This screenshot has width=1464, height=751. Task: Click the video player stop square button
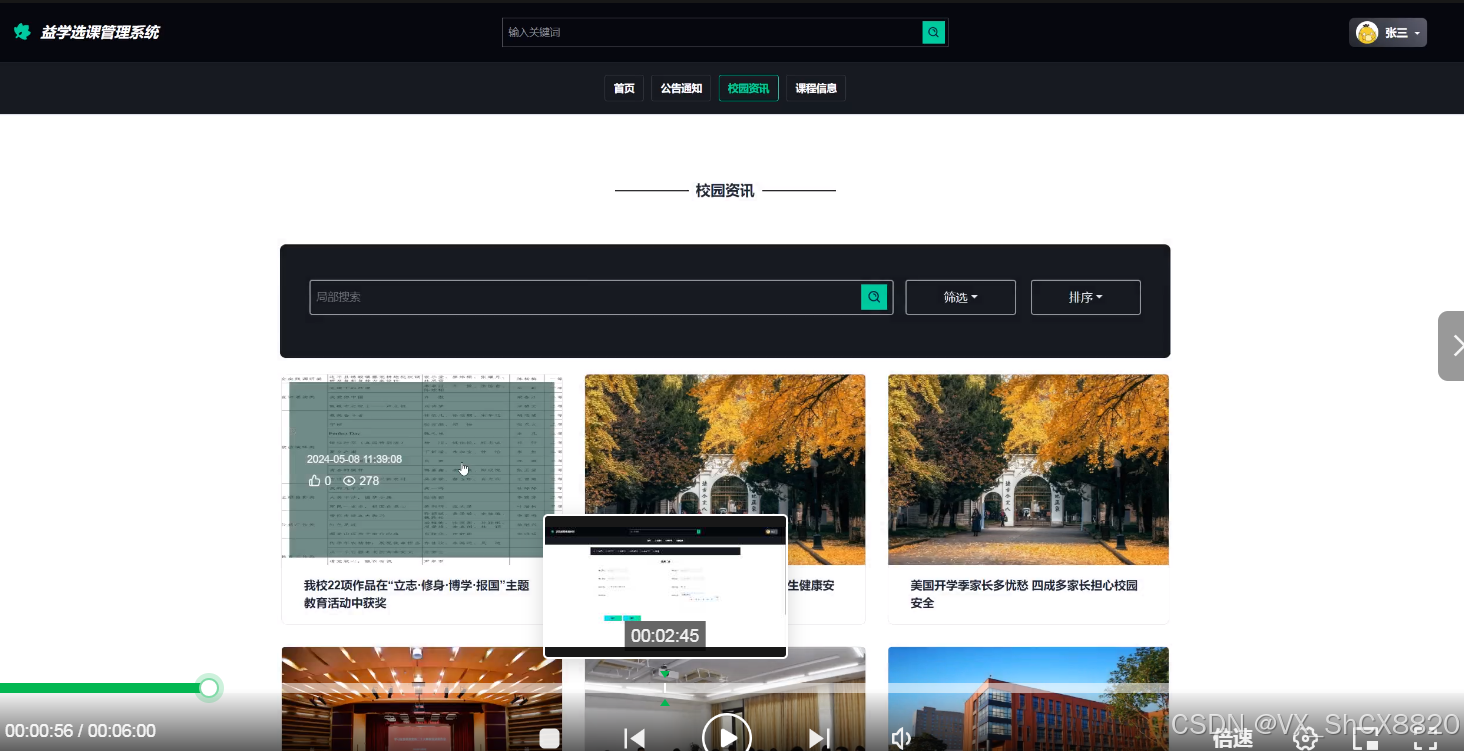tap(549, 738)
